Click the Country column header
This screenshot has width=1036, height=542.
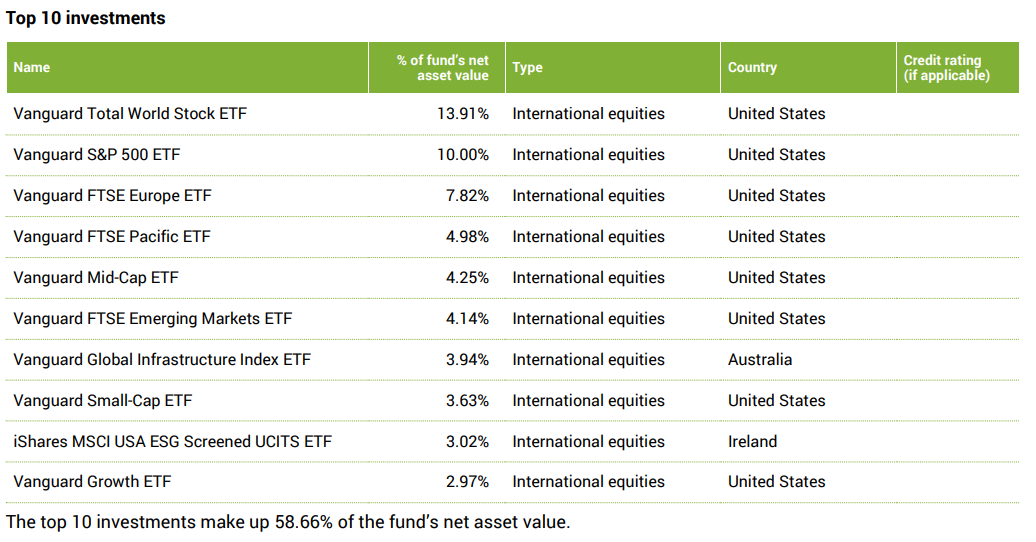click(x=752, y=68)
